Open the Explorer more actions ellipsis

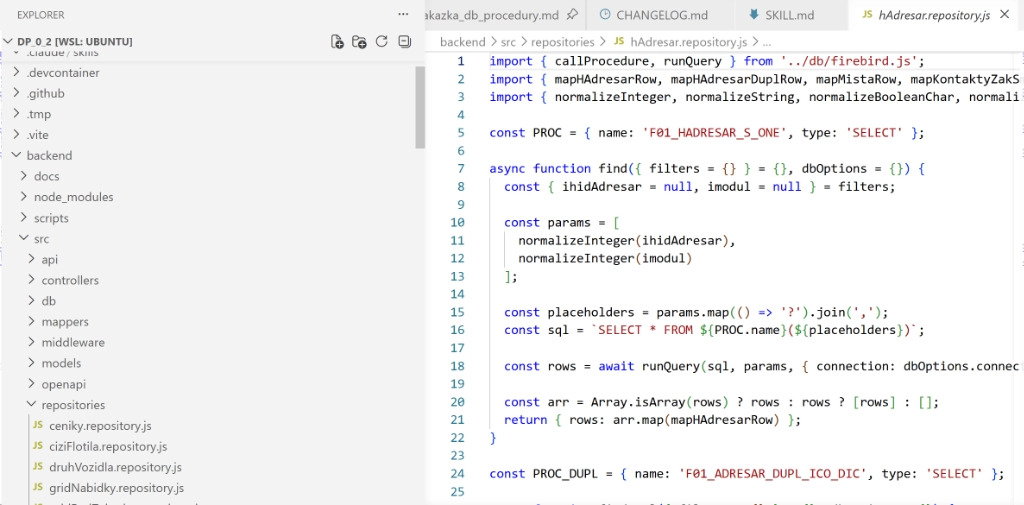[x=403, y=14]
